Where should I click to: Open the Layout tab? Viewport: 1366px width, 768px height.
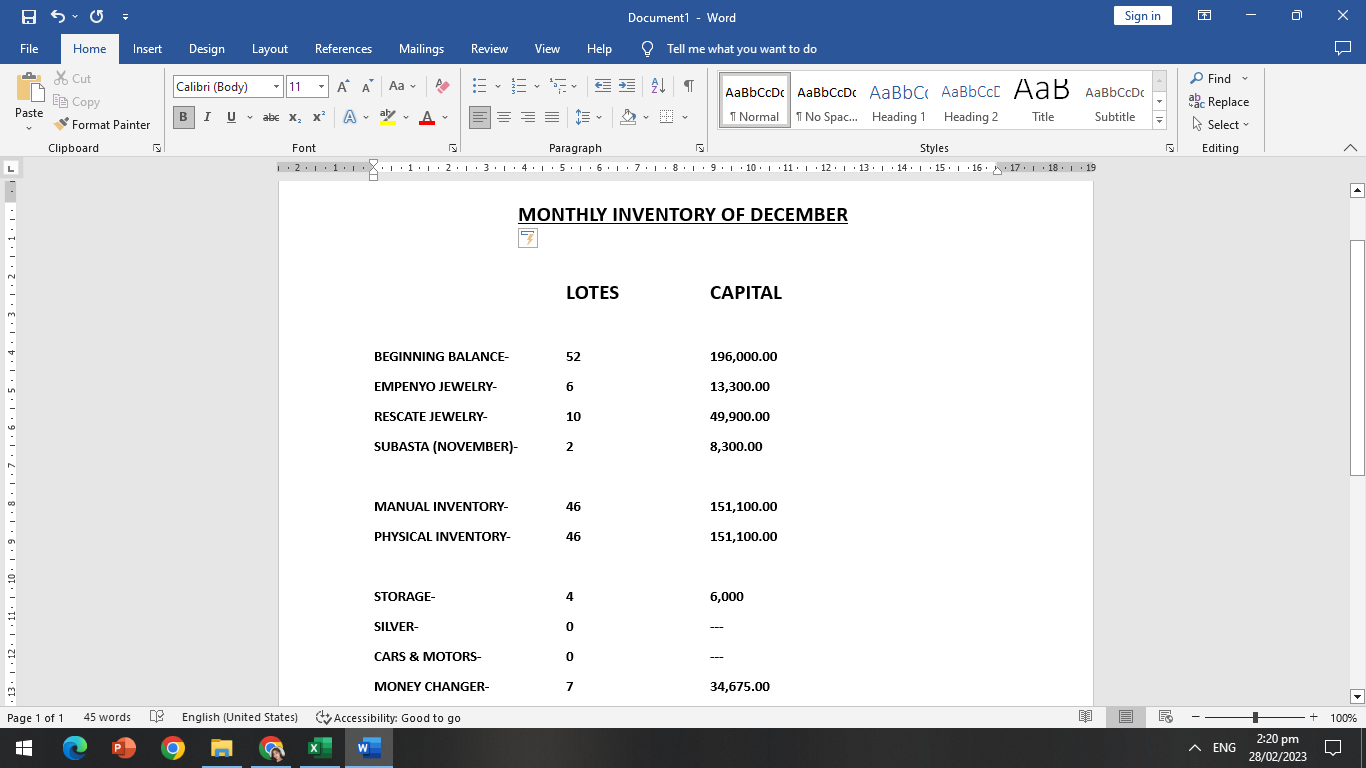click(x=270, y=48)
